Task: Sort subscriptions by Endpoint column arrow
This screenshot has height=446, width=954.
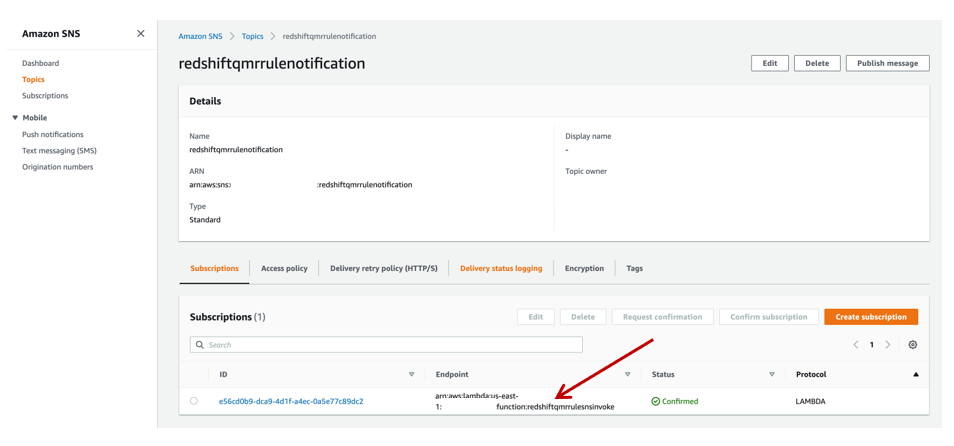Action: (x=627, y=374)
